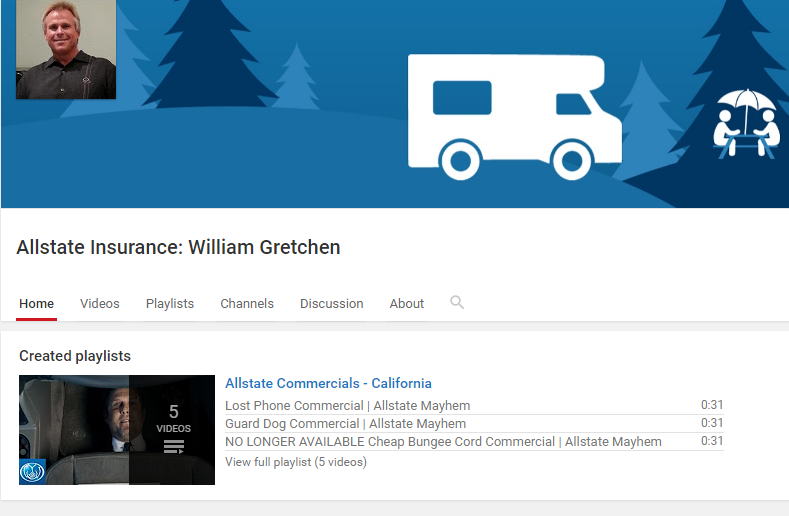Click the playlist queue icon under 5 VIDEOS
Screen dimensions: 789x516
[174, 447]
